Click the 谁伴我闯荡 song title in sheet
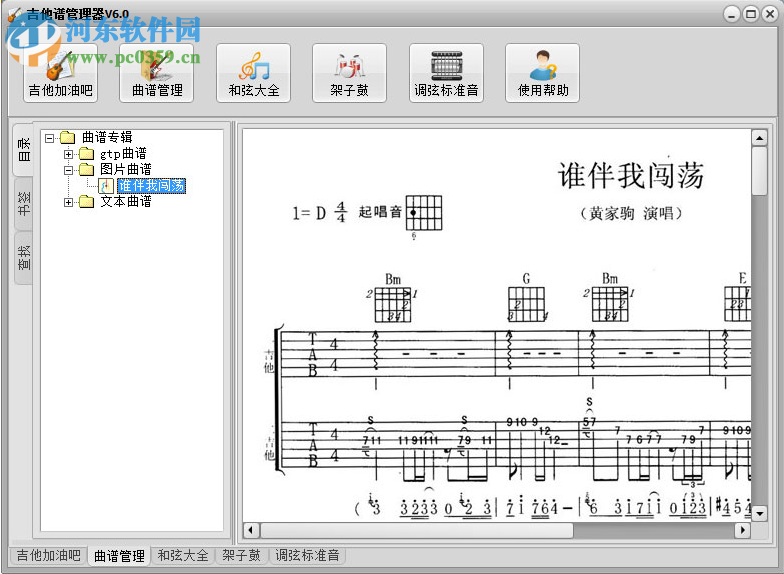This screenshot has height=574, width=784. click(x=631, y=176)
